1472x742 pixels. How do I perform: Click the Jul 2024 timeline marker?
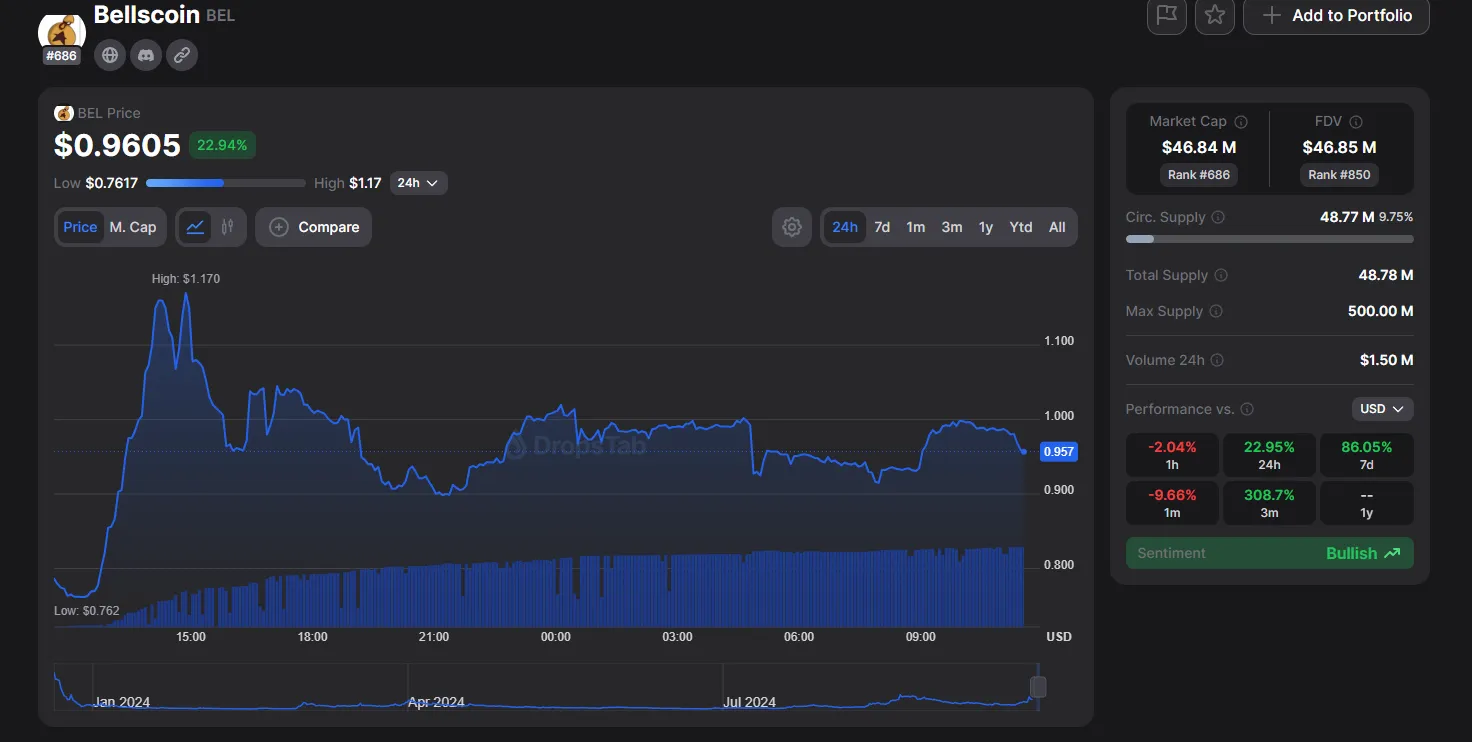(749, 702)
